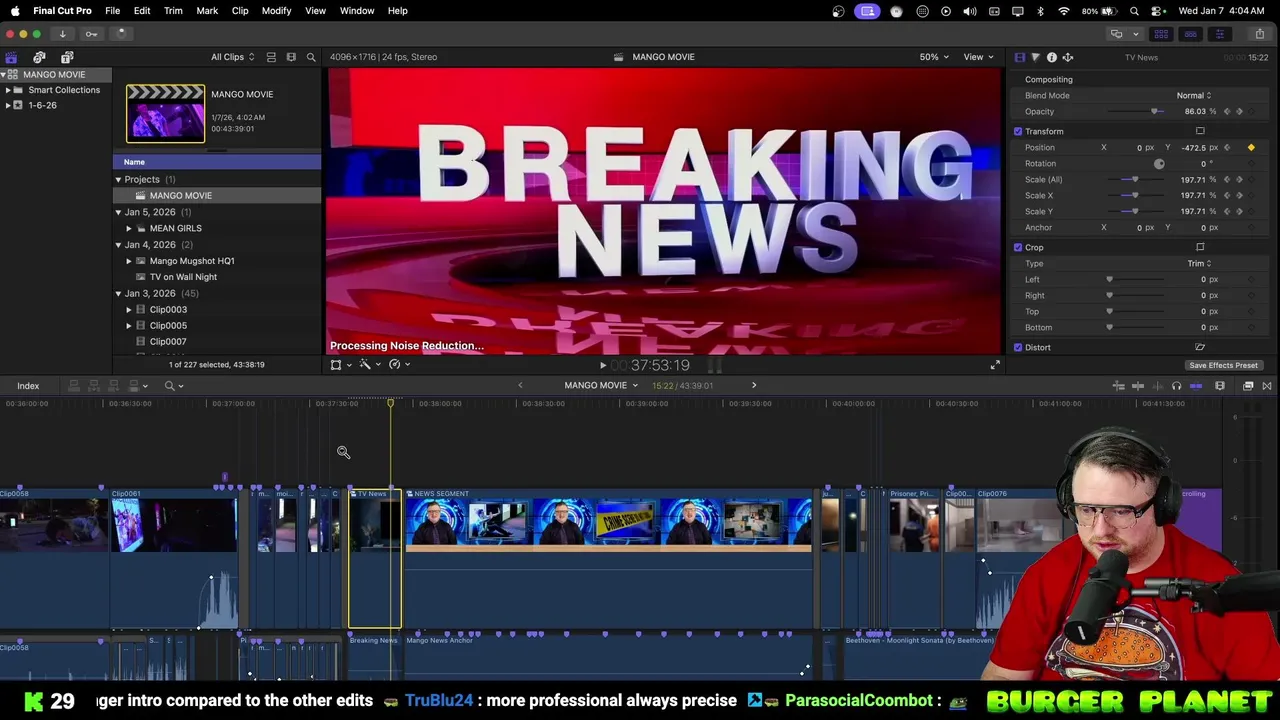The image size is (1280, 720).
Task: Adjust the Crop Left slider
Action: 1134,280
